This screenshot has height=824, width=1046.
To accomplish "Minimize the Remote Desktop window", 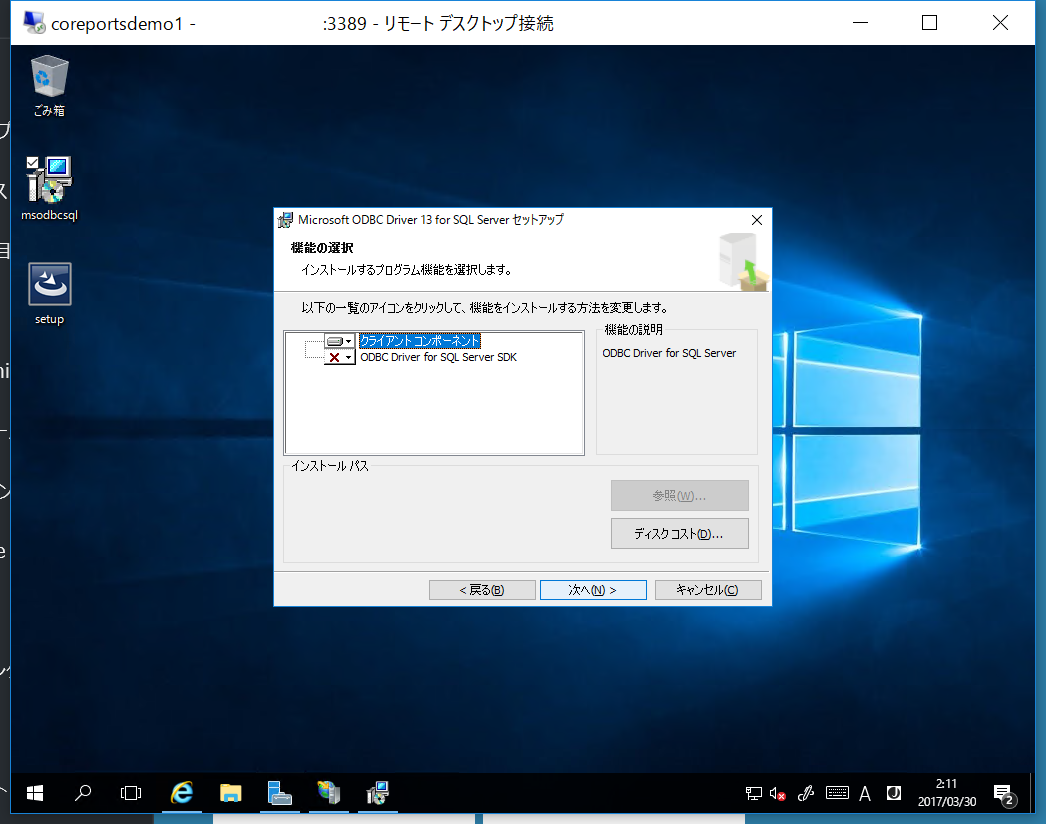I will [x=861, y=23].
